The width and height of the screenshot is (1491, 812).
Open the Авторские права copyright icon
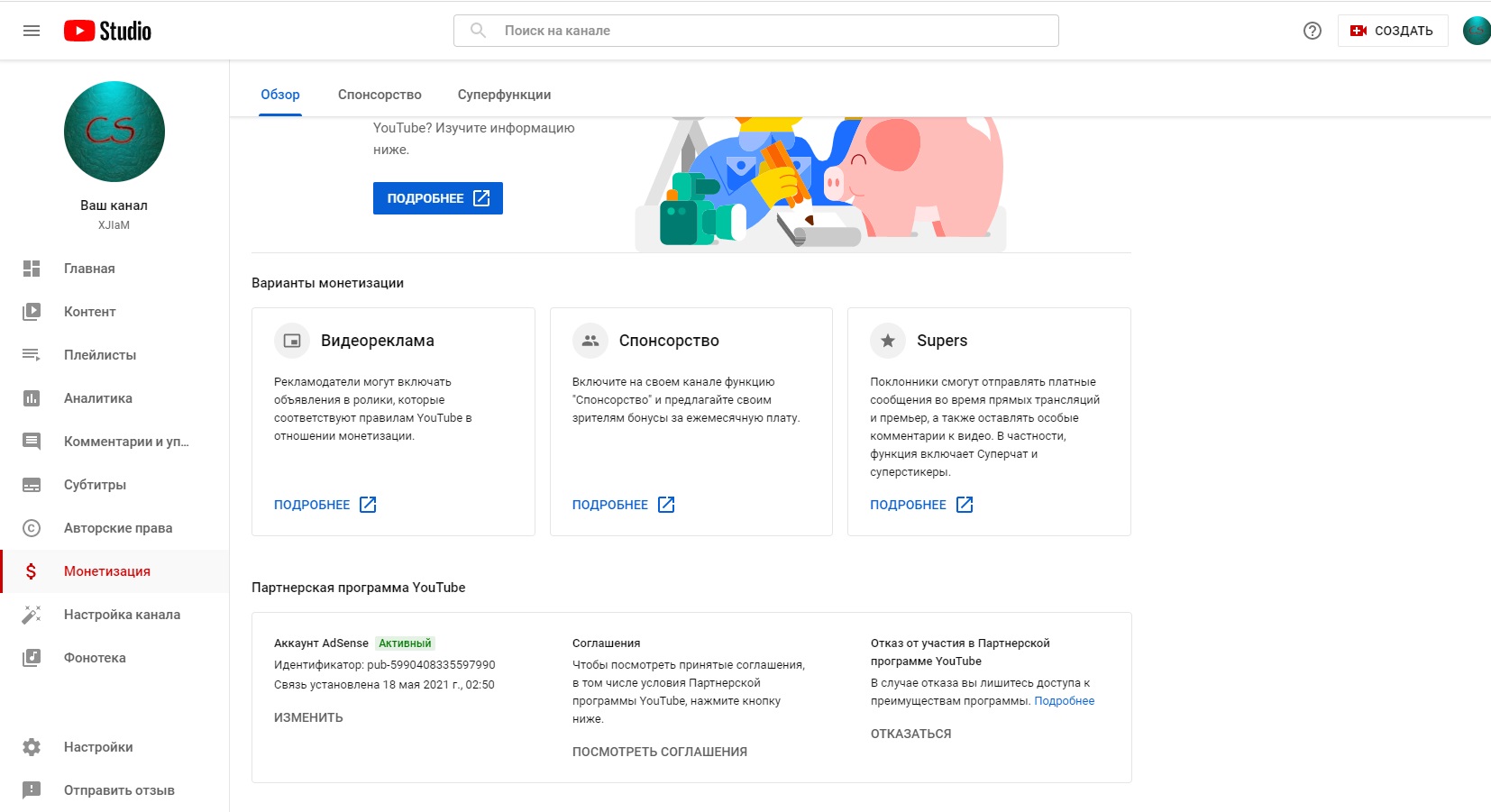32,528
